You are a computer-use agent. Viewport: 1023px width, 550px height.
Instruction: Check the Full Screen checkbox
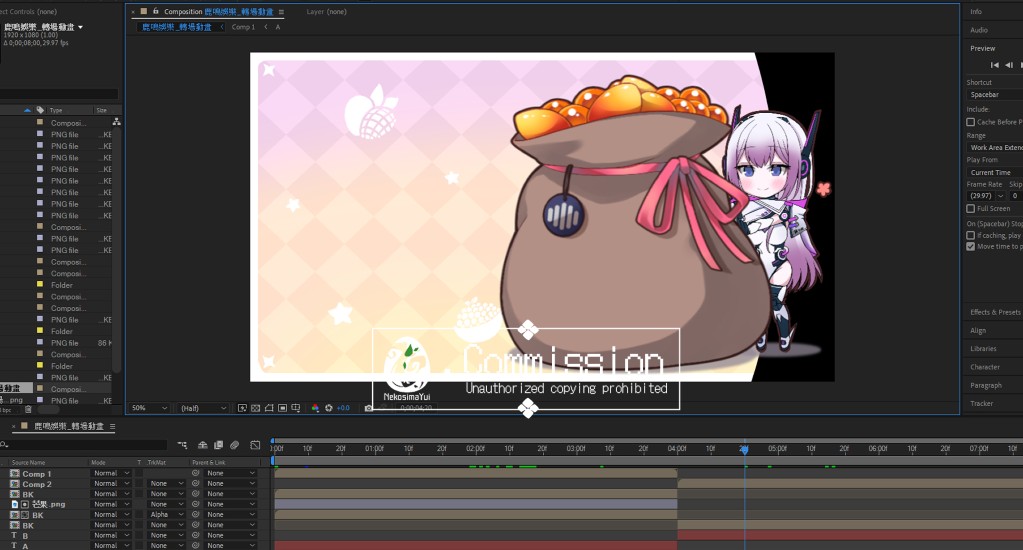click(x=971, y=209)
